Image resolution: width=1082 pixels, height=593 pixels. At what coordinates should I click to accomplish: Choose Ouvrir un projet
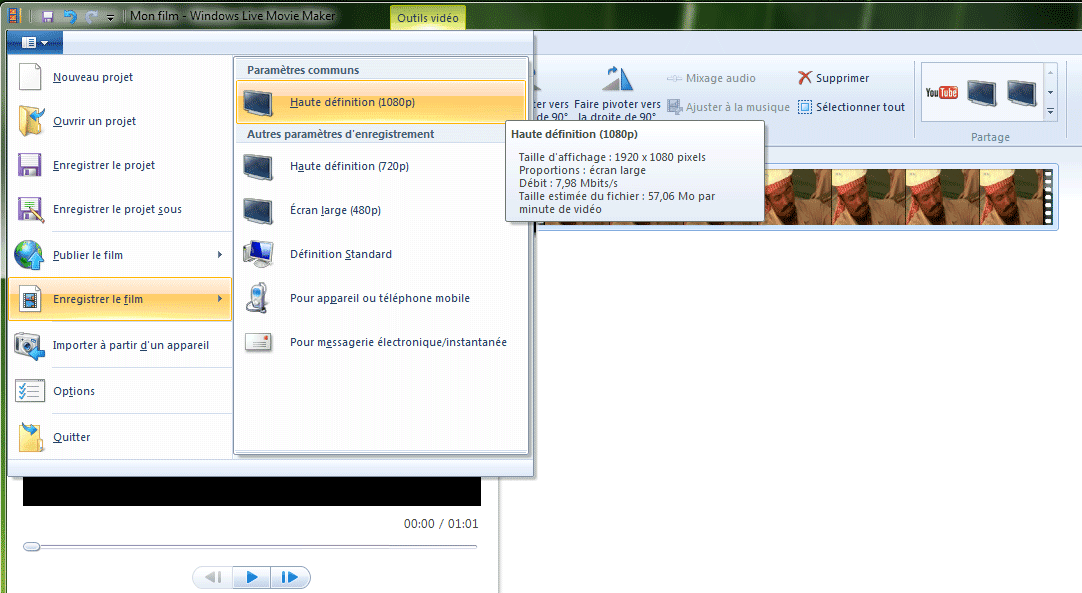point(121,121)
